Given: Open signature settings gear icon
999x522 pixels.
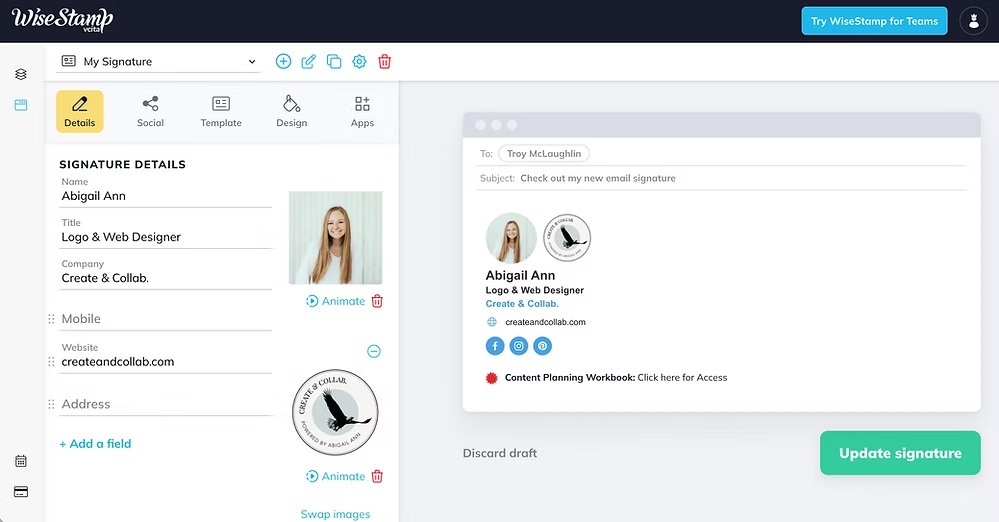Looking at the screenshot, I should click(359, 61).
